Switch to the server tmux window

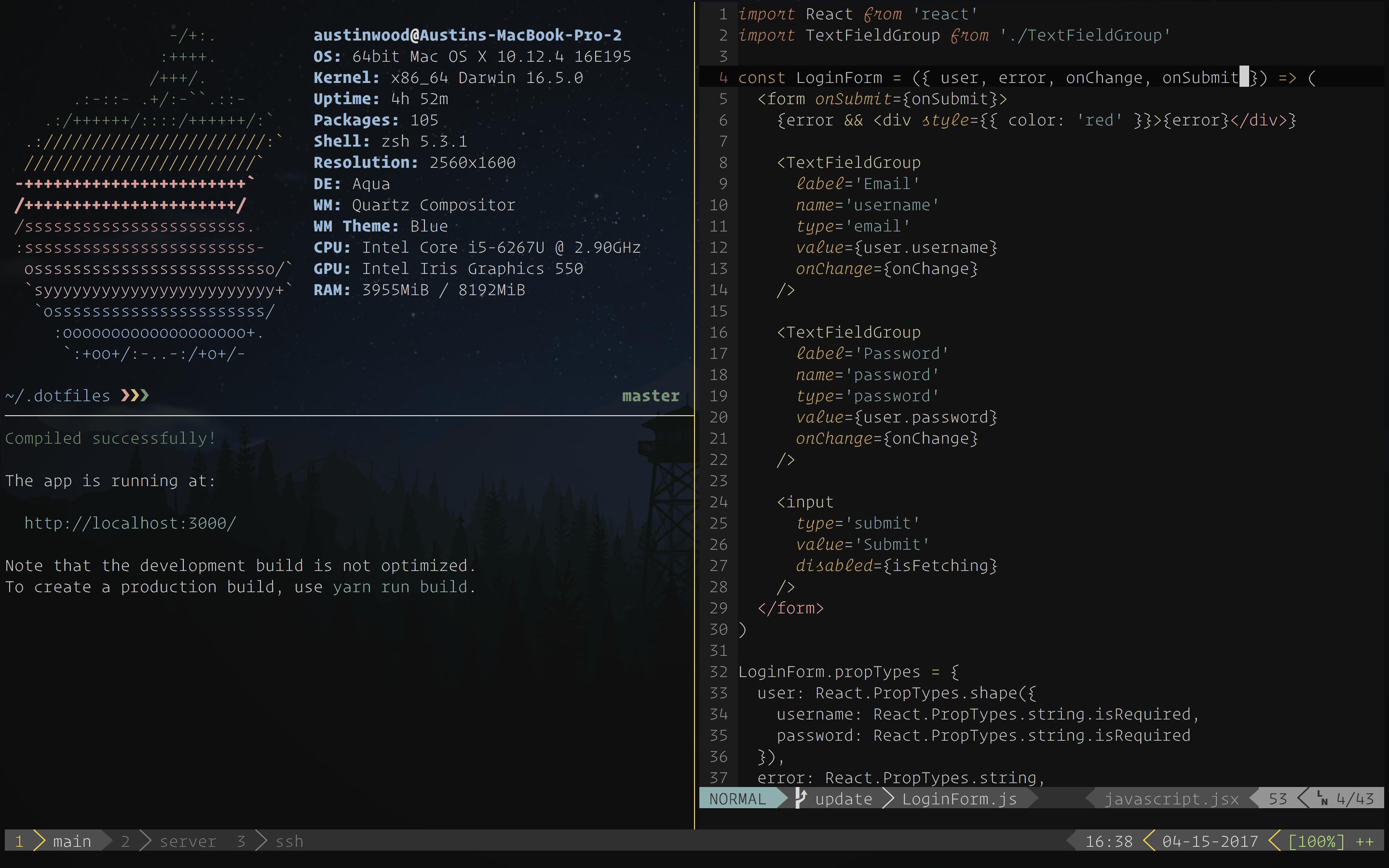[188, 841]
